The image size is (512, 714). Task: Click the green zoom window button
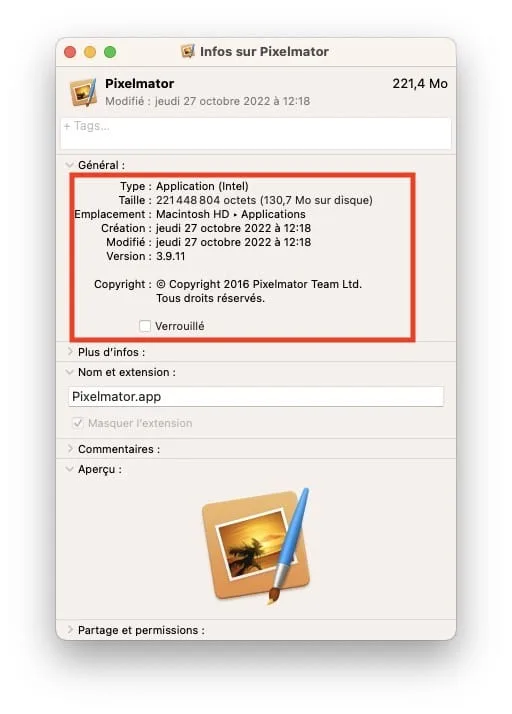tap(110, 52)
